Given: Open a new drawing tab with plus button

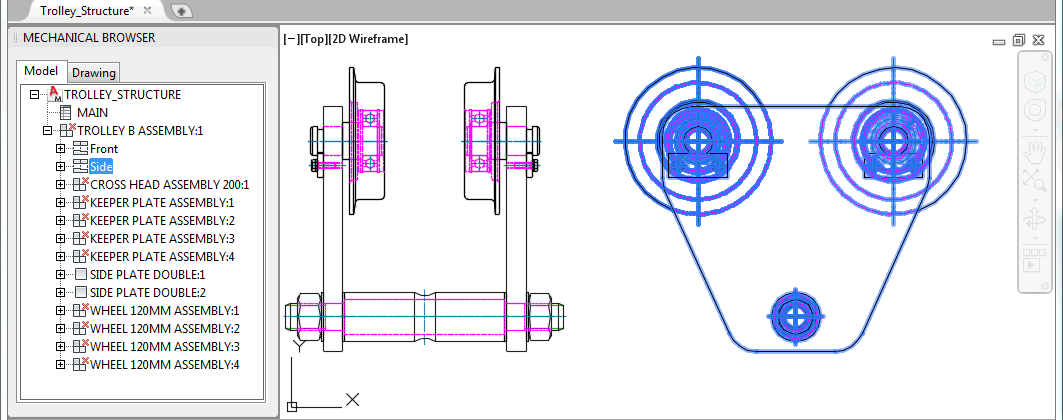Looking at the screenshot, I should click(x=182, y=12).
